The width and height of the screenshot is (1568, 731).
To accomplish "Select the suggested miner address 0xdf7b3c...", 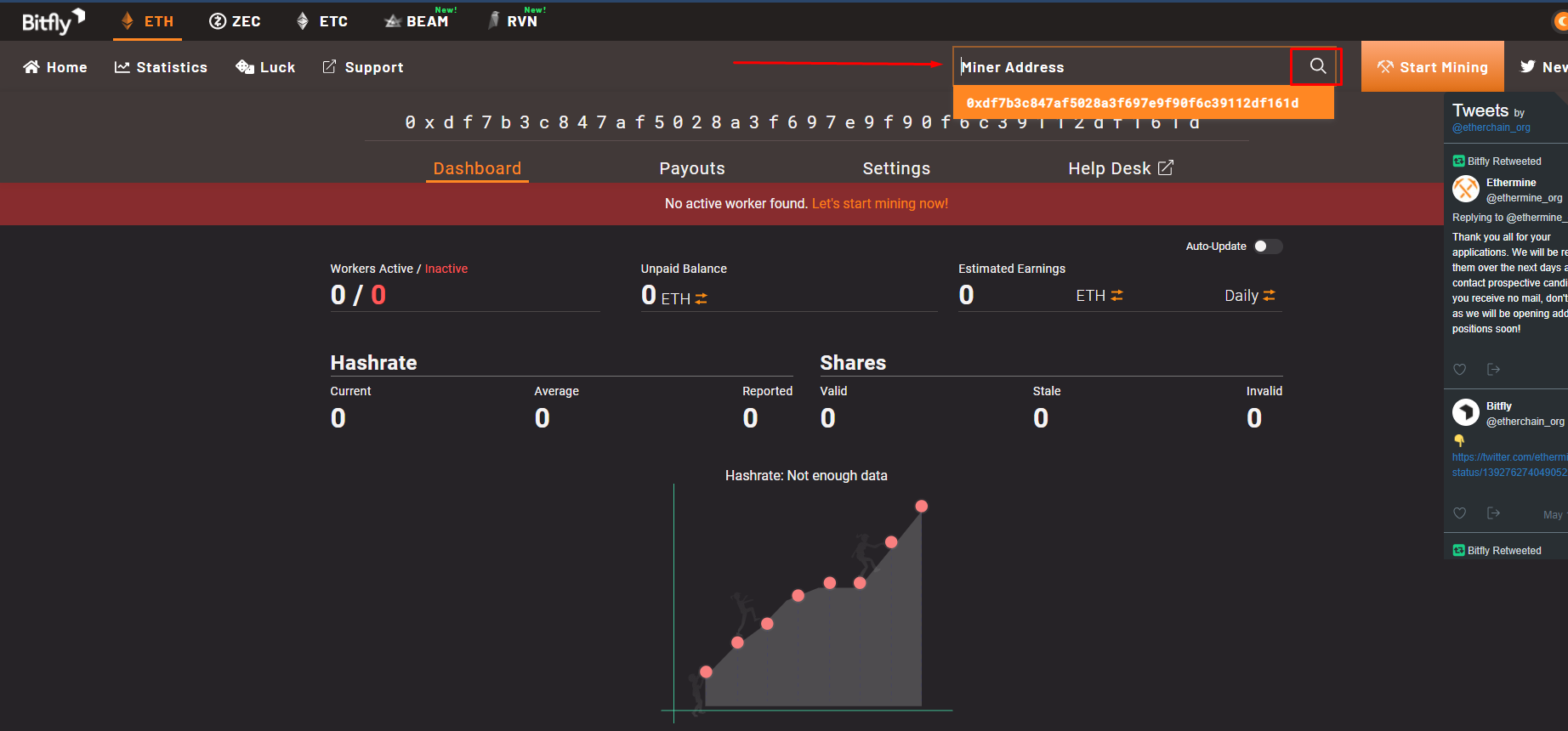I will 1144,103.
